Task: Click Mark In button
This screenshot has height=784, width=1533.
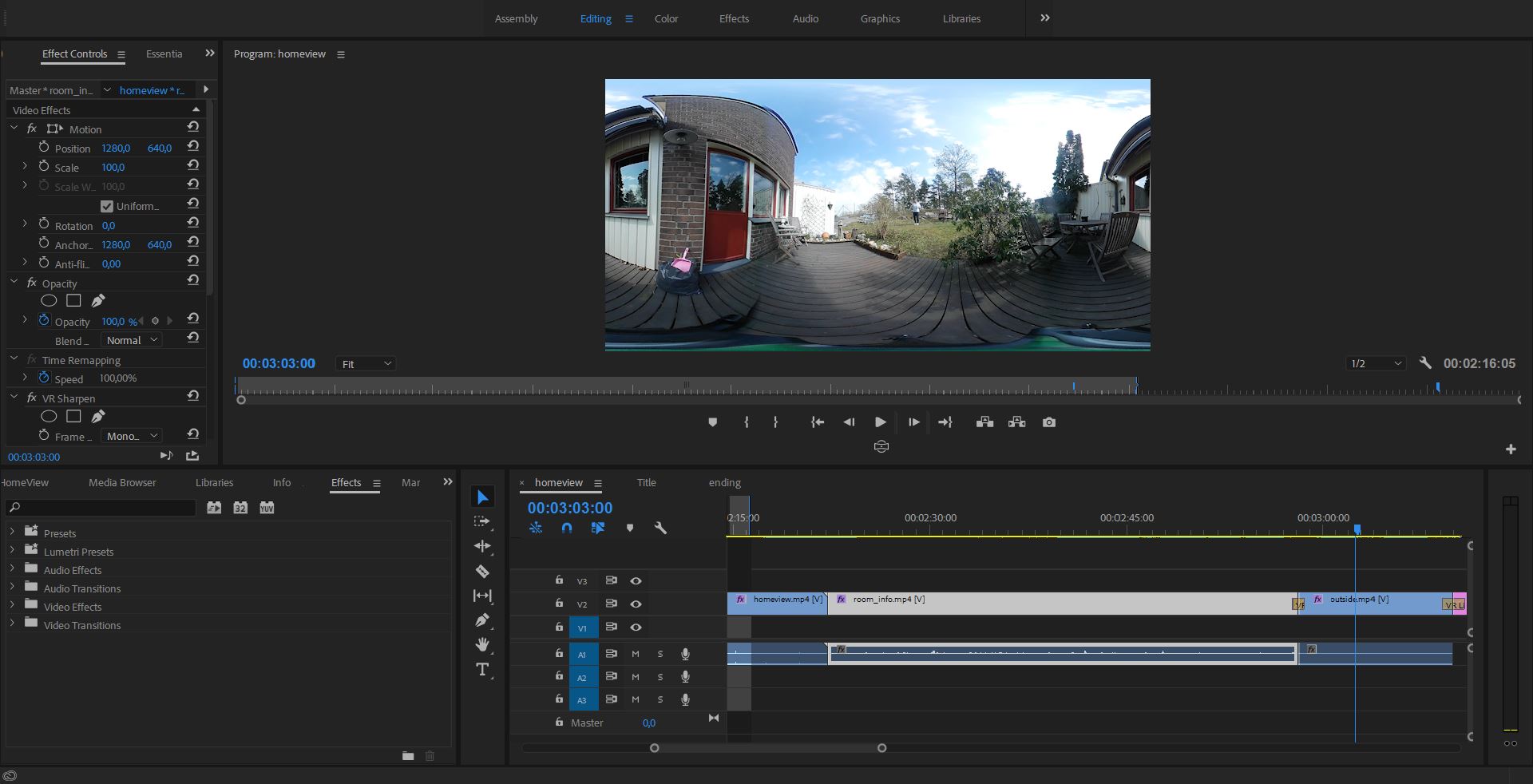Action: point(747,422)
